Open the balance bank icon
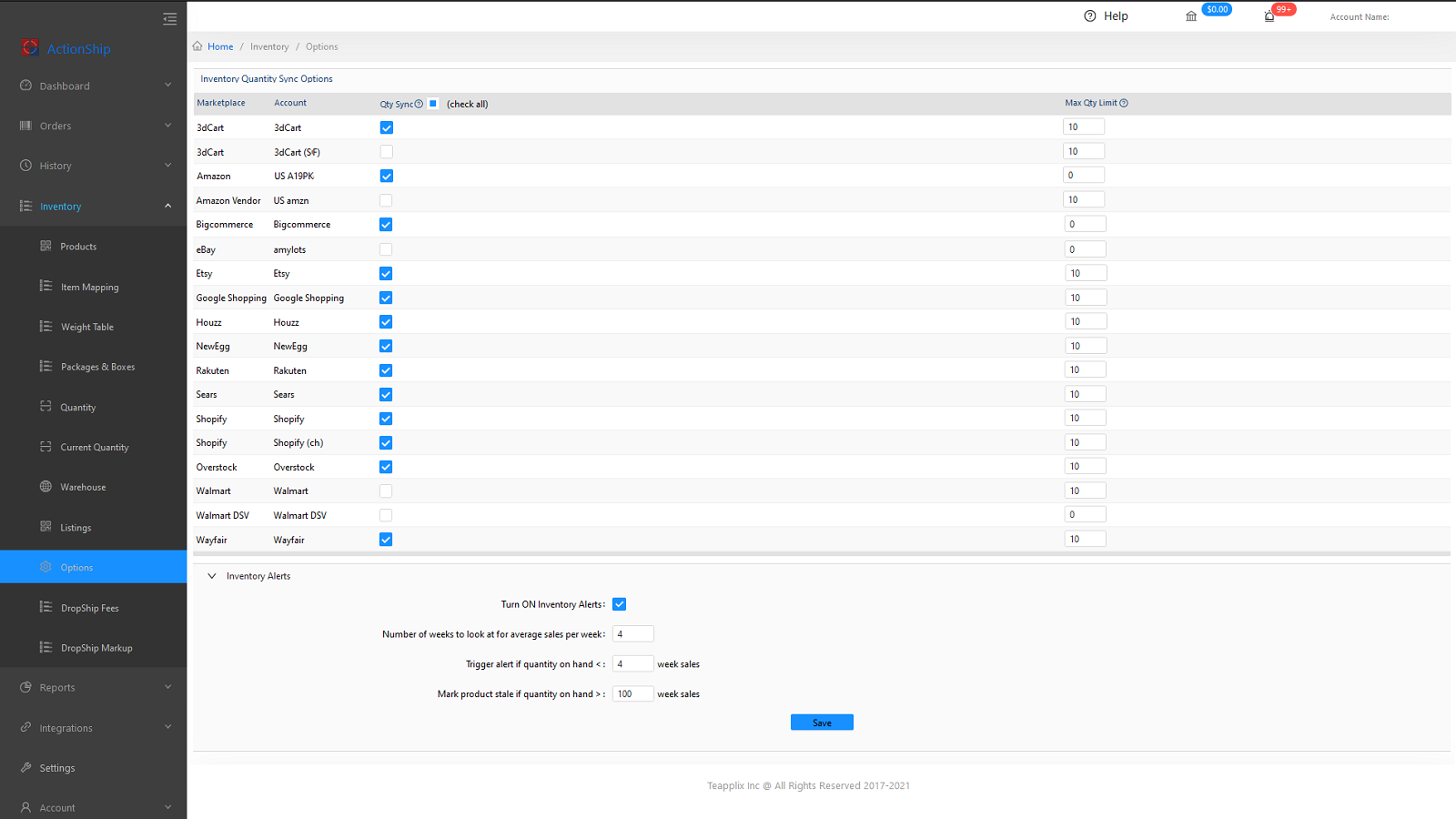The height and width of the screenshot is (819, 1456). (x=1191, y=16)
